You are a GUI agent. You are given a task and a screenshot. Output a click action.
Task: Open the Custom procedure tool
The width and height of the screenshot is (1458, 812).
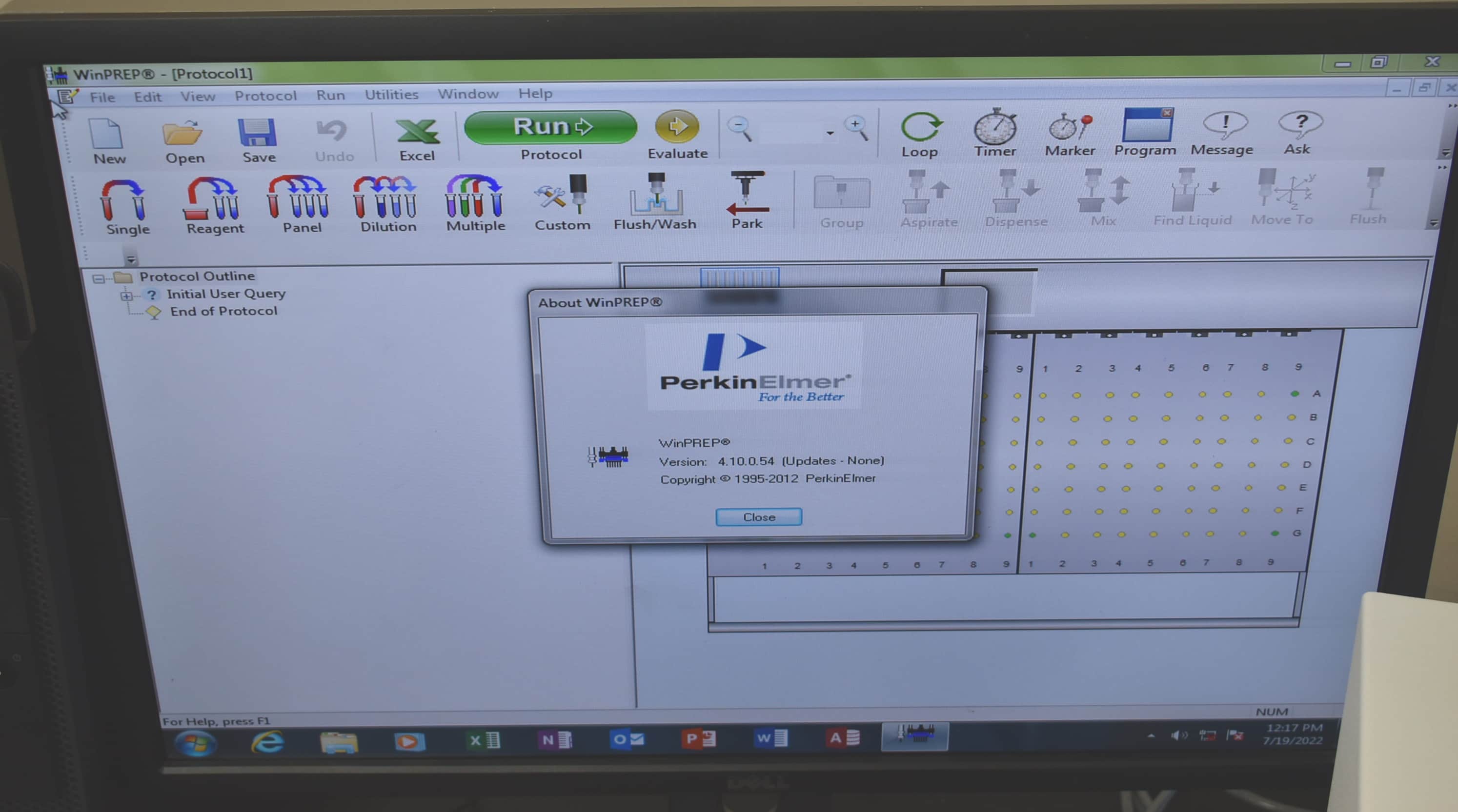click(x=562, y=202)
